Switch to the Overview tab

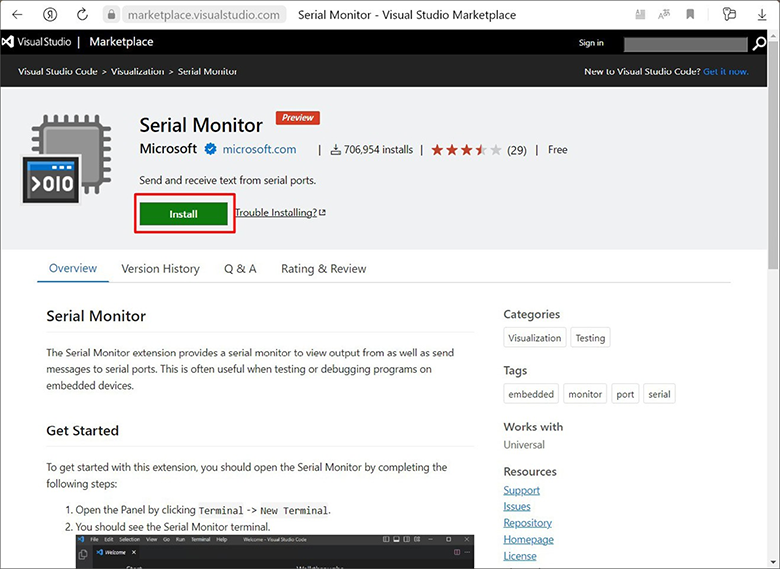pyautogui.click(x=73, y=268)
